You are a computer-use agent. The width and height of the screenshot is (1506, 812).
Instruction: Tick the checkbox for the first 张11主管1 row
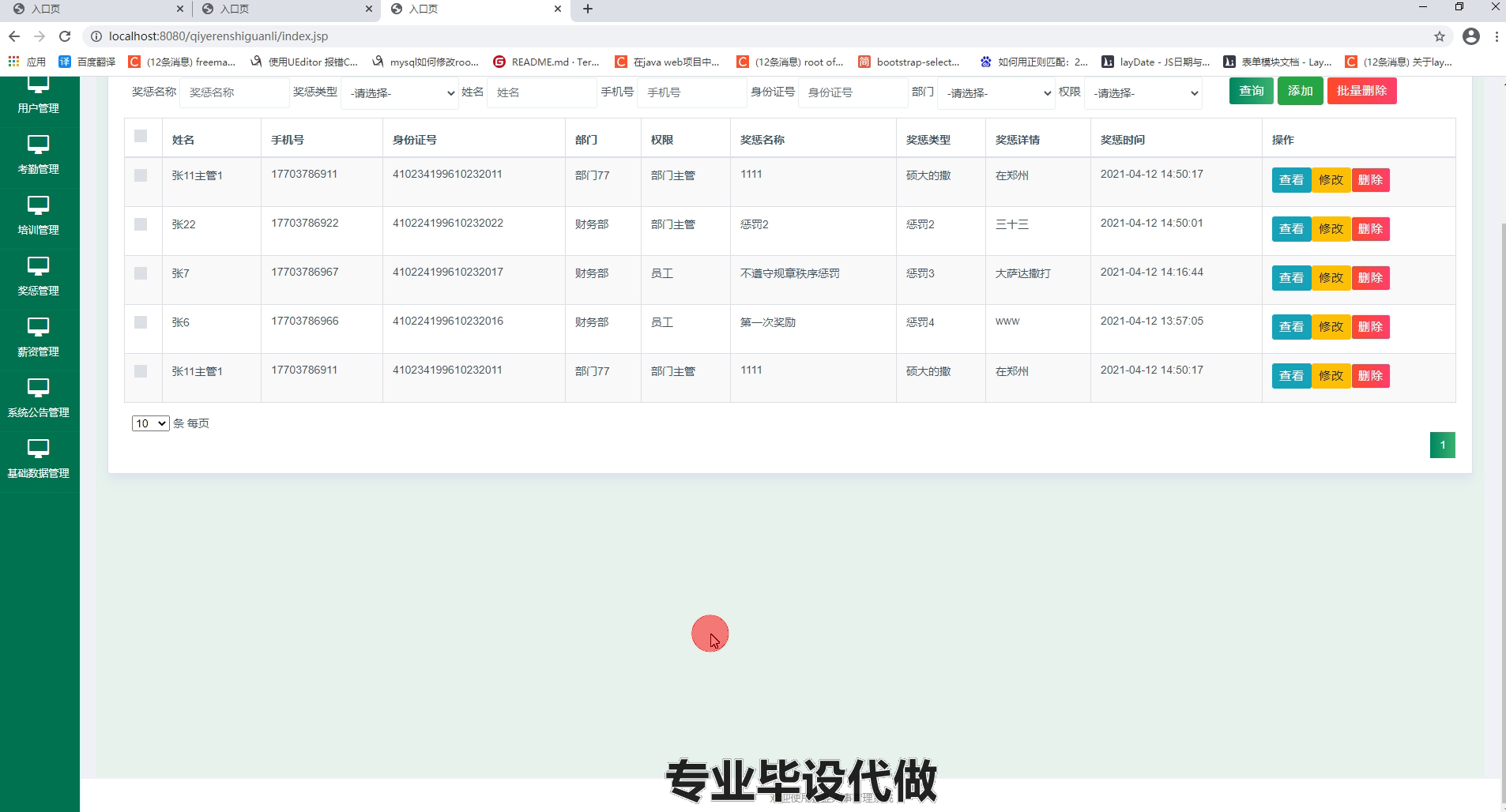coord(141,175)
